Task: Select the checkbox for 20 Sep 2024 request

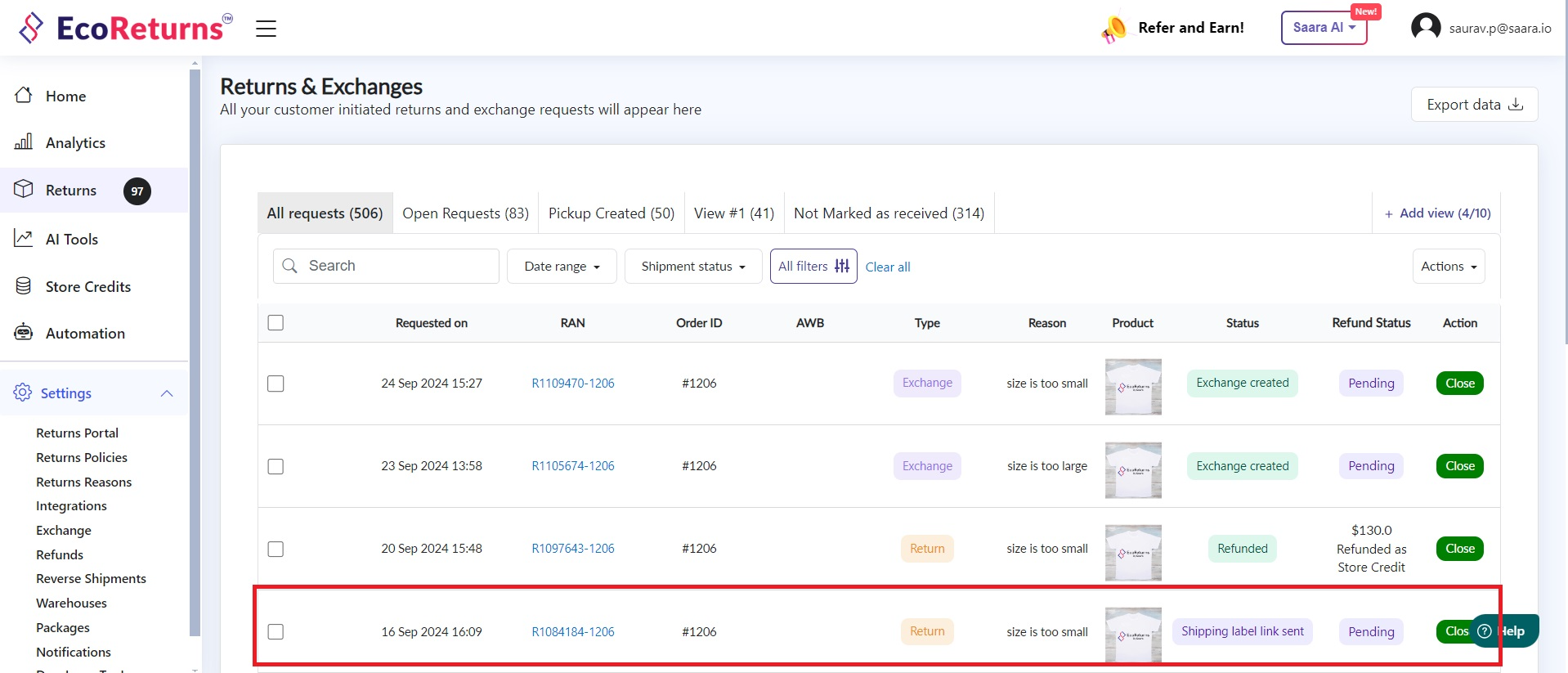Action: (x=276, y=549)
